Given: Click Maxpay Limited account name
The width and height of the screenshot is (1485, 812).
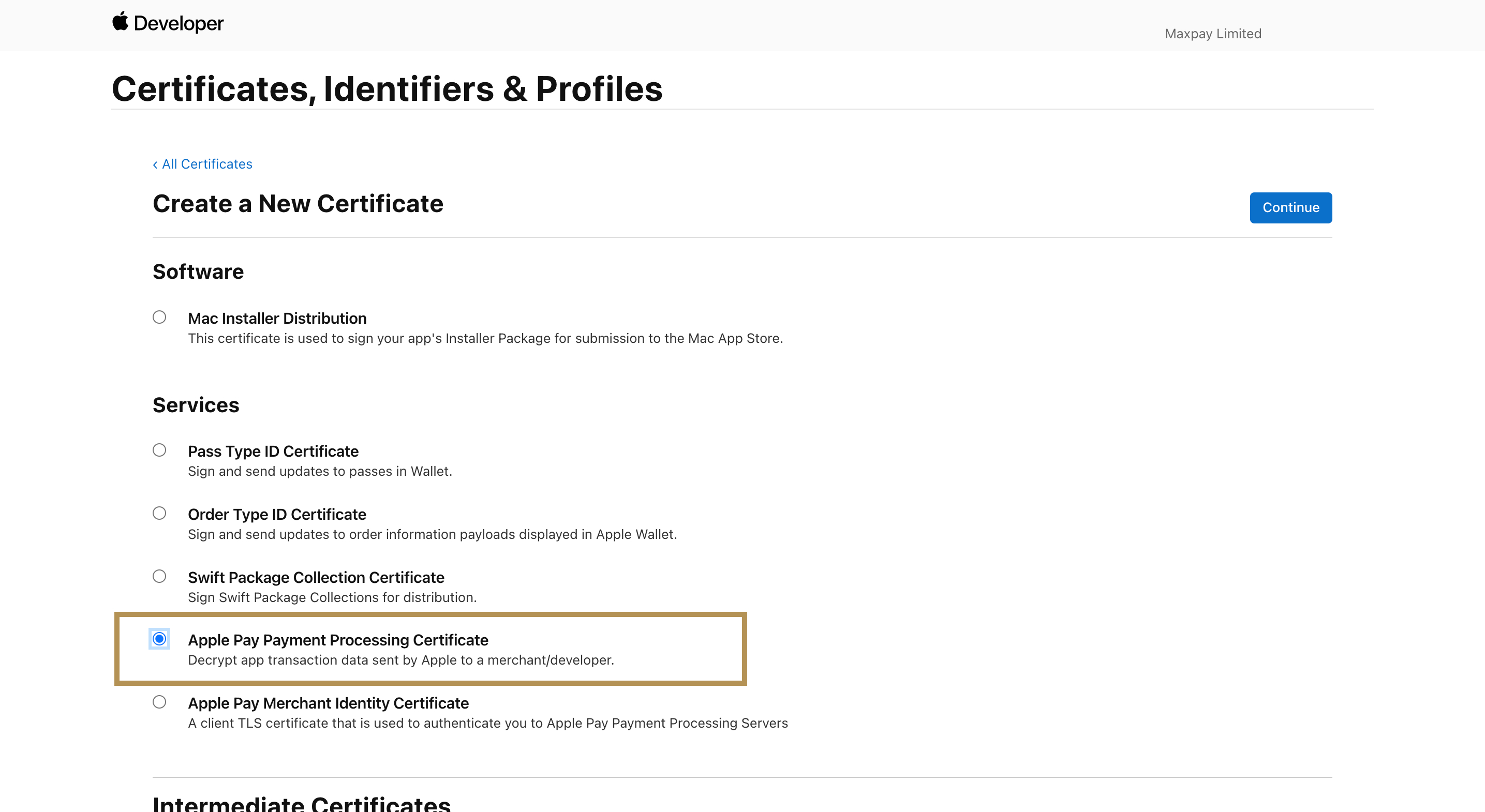Looking at the screenshot, I should pos(1212,34).
